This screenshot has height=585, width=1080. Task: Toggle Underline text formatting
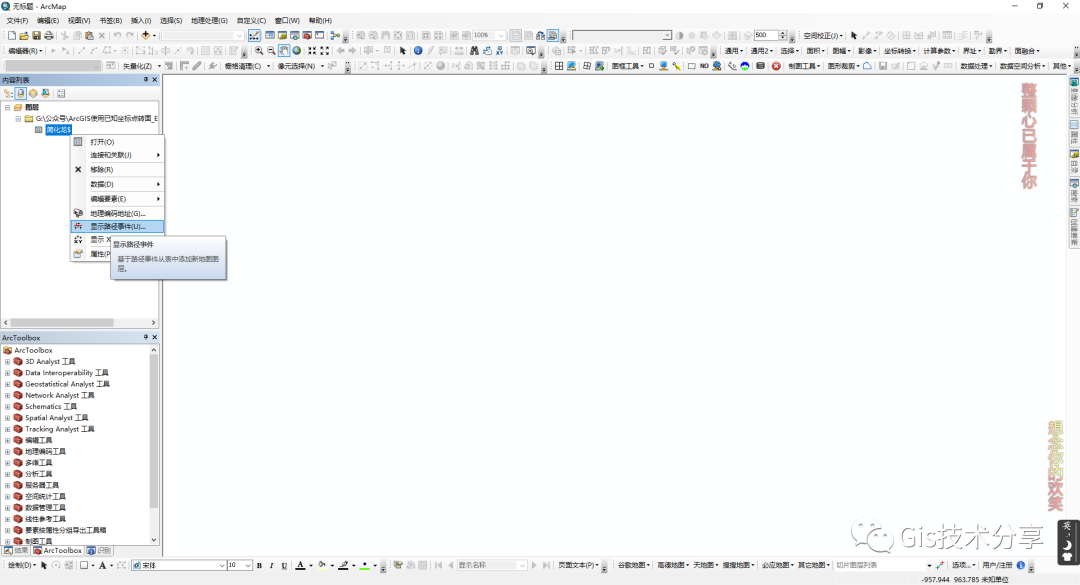pos(284,566)
